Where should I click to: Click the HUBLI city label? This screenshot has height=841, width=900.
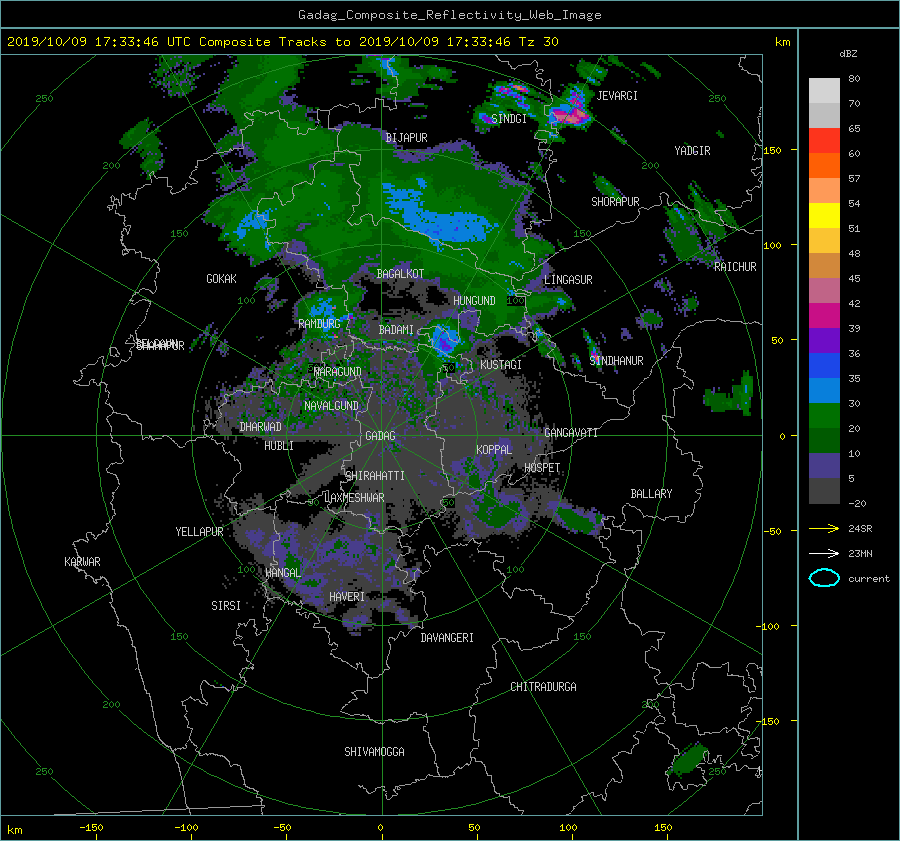point(278,446)
